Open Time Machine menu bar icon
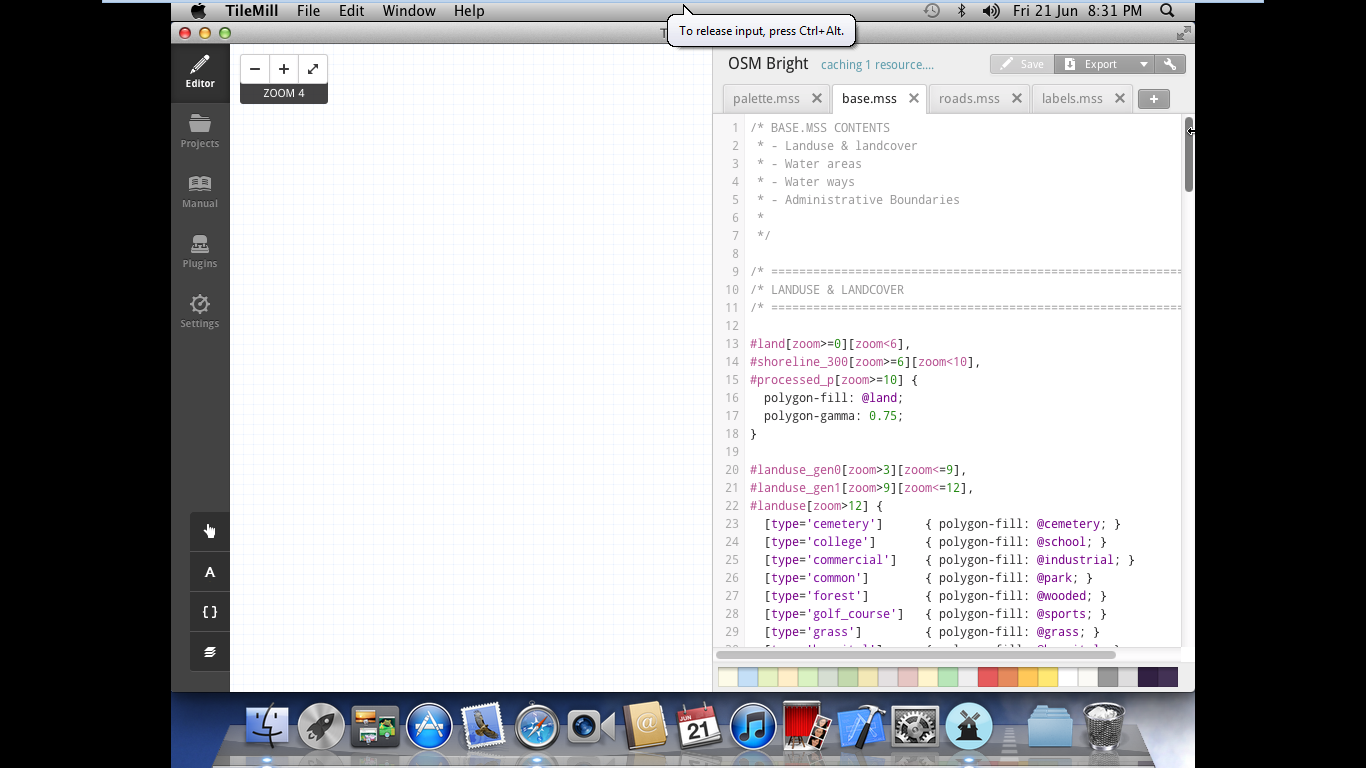This screenshot has width=1366, height=768. [x=931, y=11]
